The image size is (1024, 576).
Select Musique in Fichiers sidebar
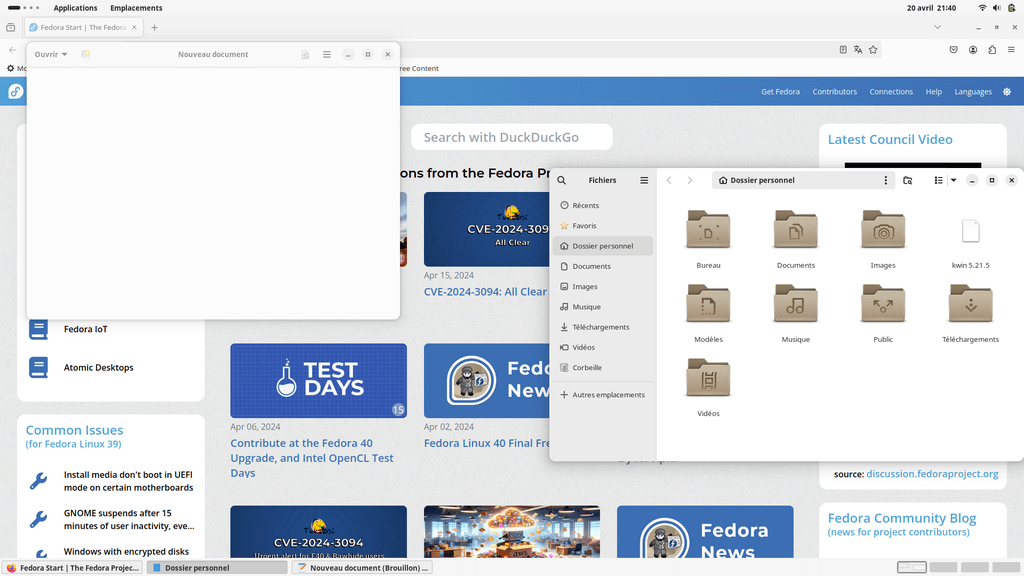(603, 306)
